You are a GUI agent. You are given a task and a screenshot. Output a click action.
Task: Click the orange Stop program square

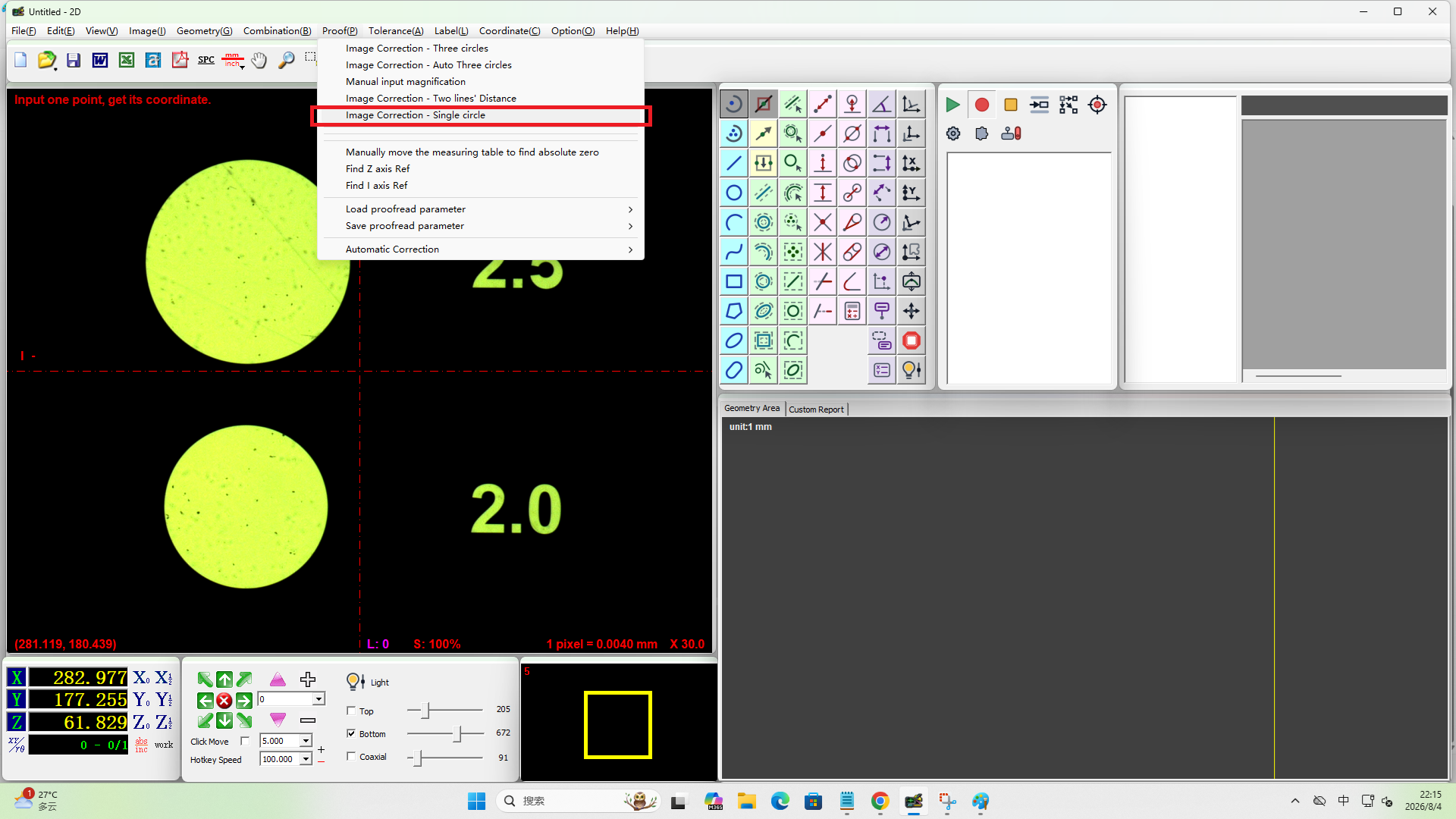pyautogui.click(x=1010, y=105)
